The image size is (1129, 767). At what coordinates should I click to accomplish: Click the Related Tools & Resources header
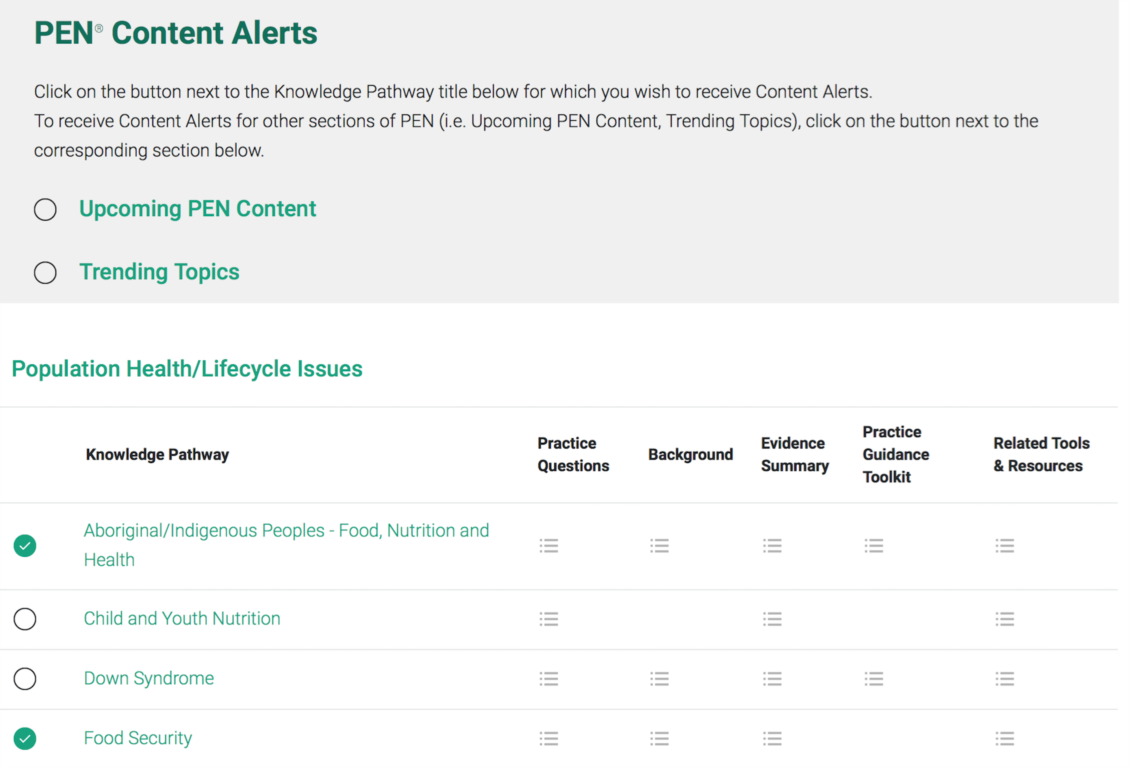click(x=1041, y=454)
